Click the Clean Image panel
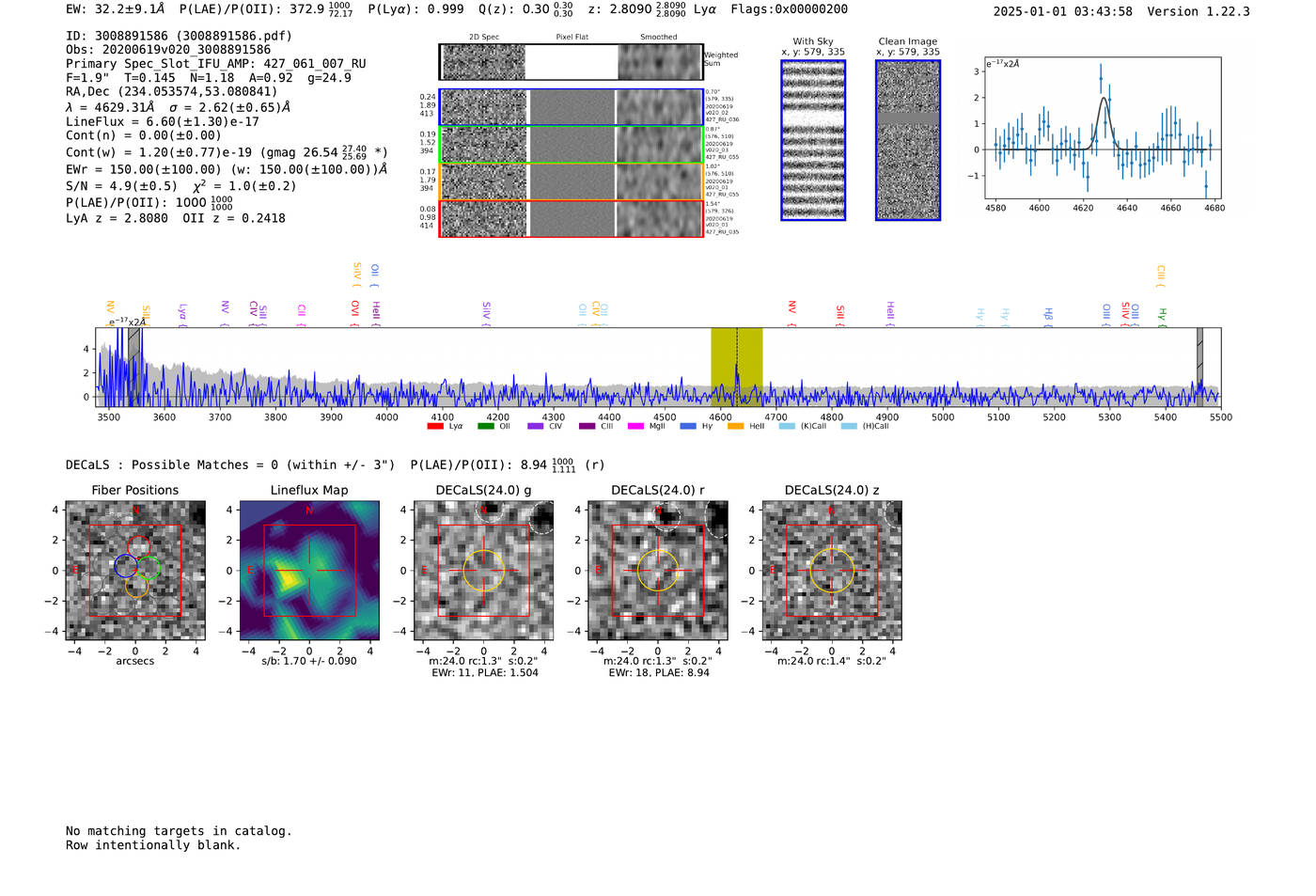 pyautogui.click(x=908, y=140)
